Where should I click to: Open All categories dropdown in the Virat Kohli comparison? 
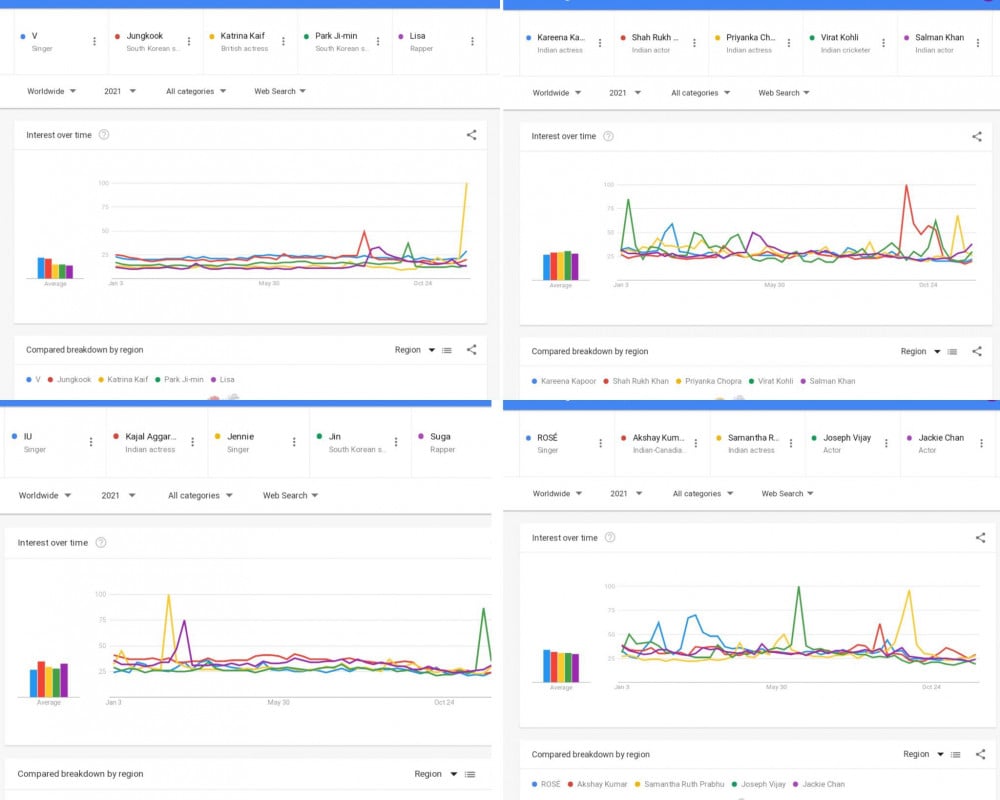coord(700,93)
